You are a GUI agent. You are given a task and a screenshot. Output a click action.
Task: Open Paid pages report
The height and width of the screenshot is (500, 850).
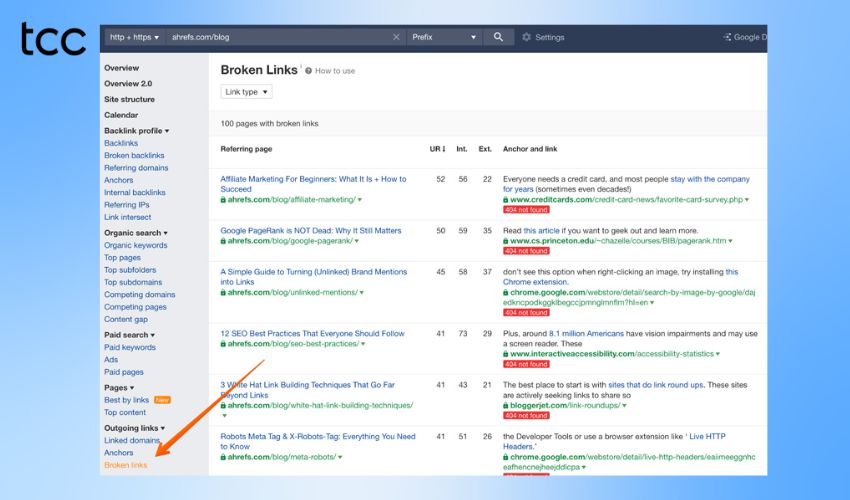pos(124,372)
